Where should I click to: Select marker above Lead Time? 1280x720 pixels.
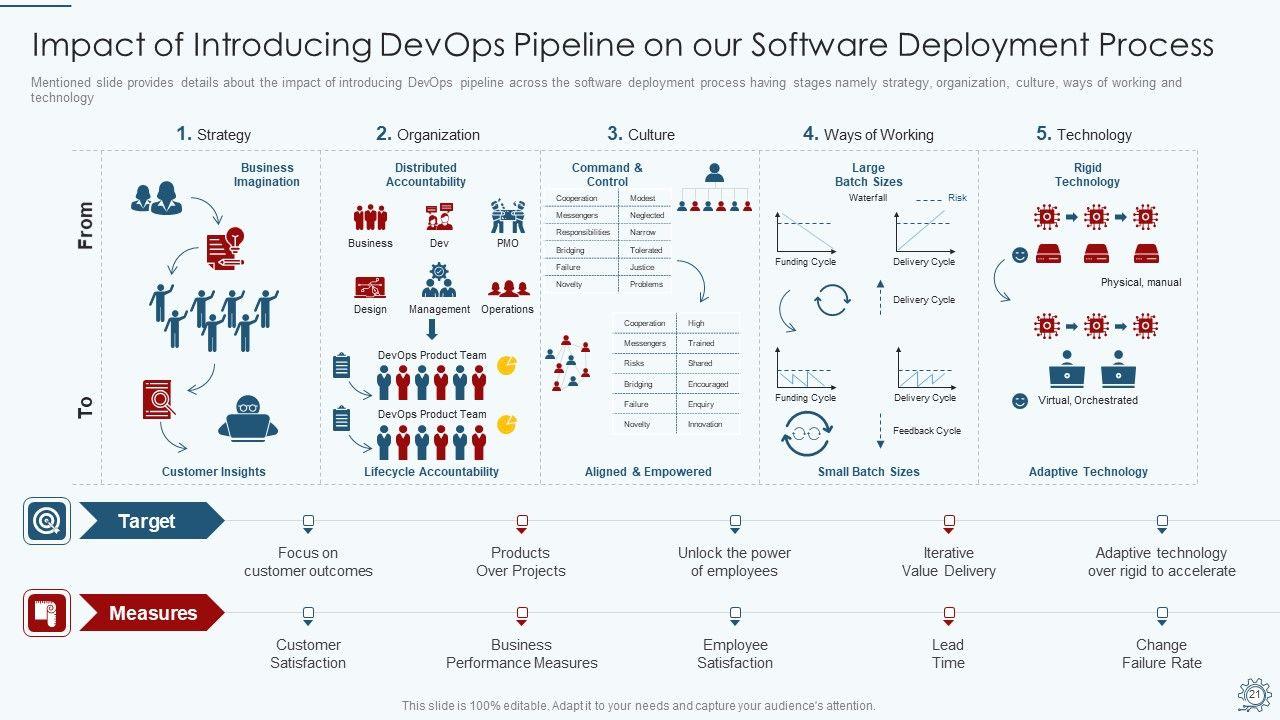pos(948,614)
